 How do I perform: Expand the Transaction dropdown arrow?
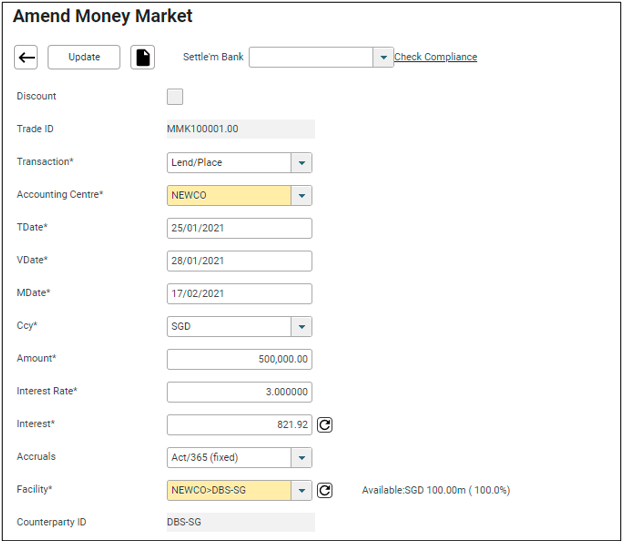[x=301, y=163]
